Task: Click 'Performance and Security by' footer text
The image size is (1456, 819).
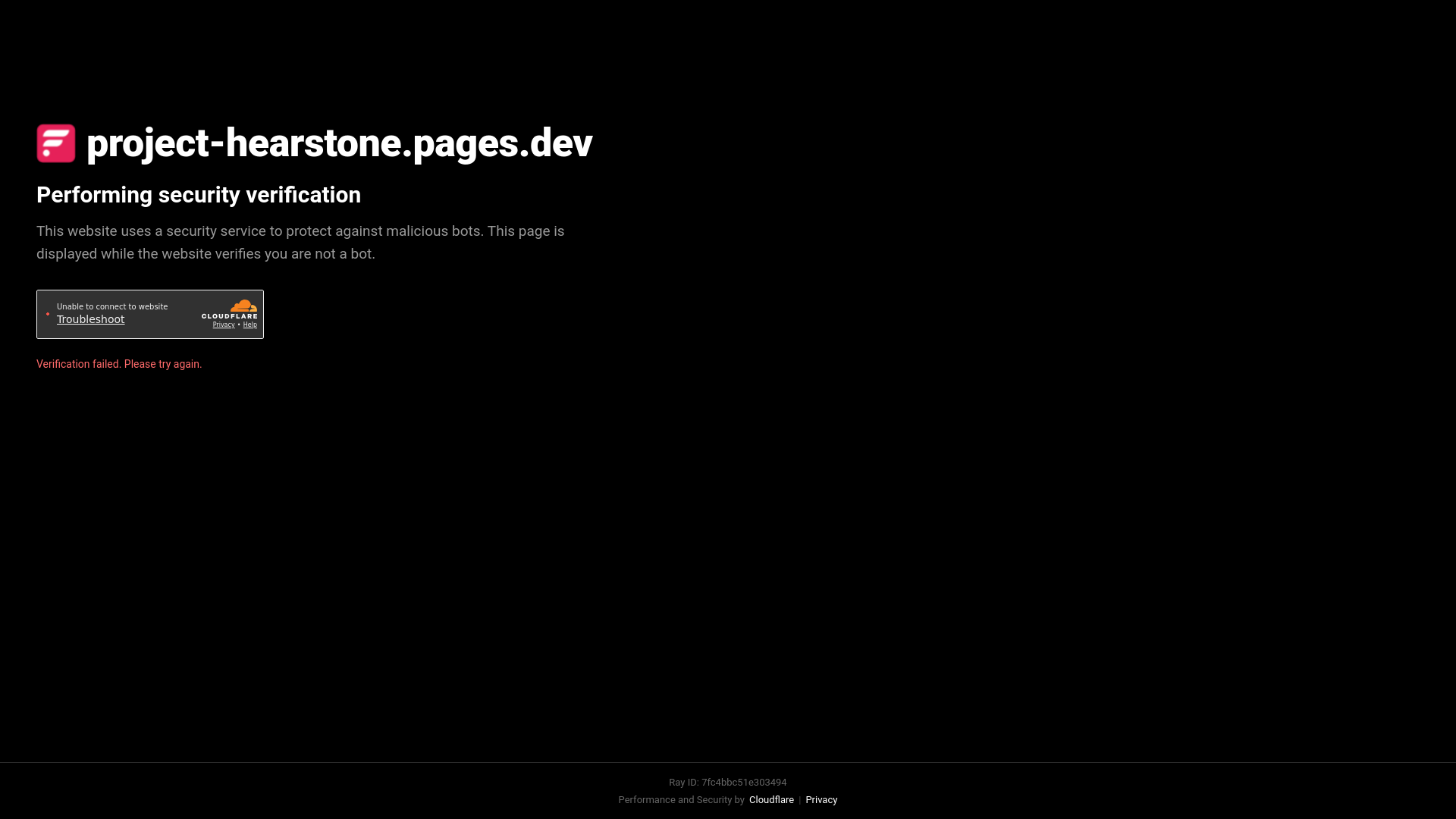Action: coord(681,800)
